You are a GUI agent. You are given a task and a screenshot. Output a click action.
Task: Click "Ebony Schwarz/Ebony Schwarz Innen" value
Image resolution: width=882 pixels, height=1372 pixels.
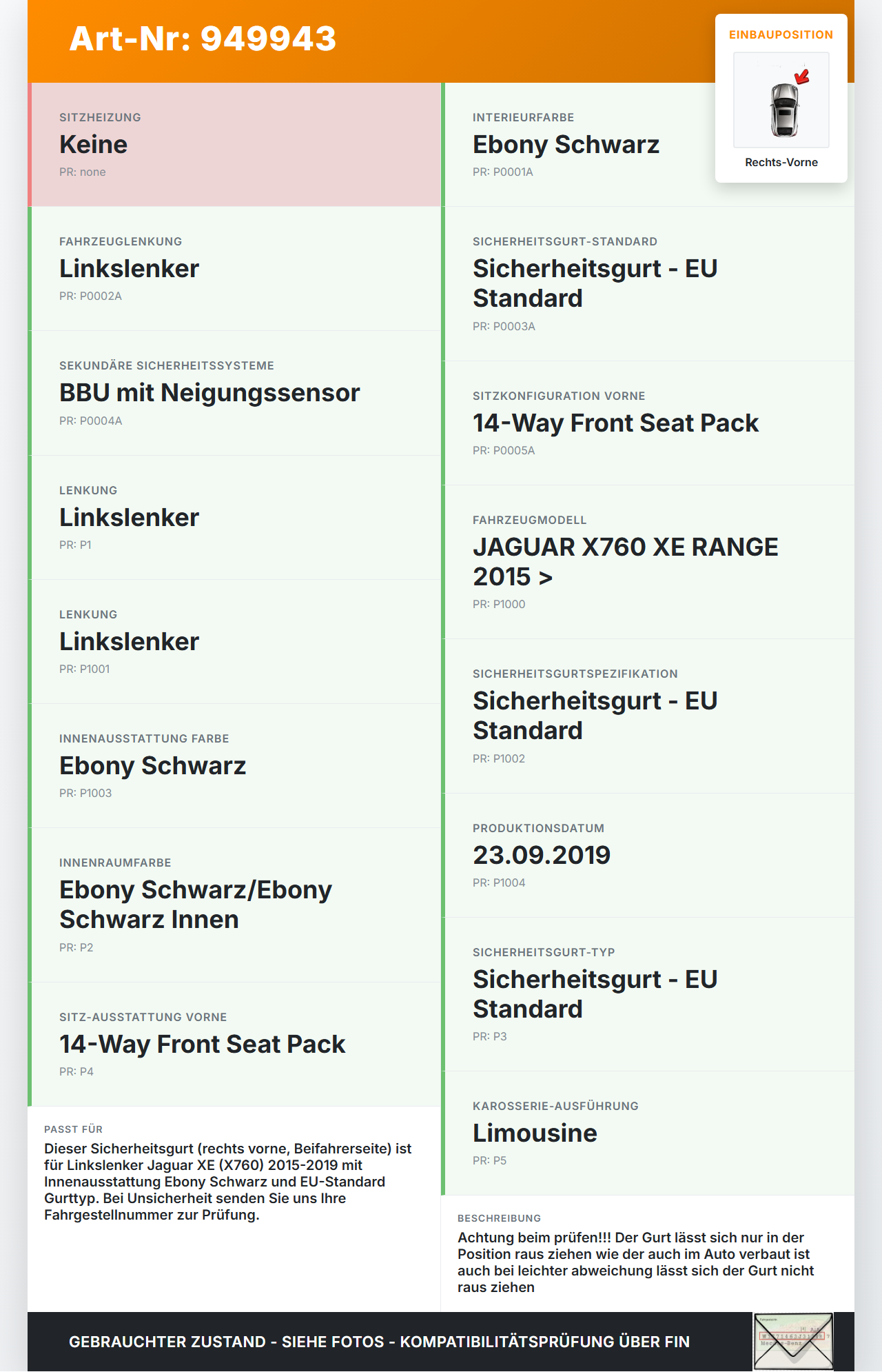coord(196,905)
